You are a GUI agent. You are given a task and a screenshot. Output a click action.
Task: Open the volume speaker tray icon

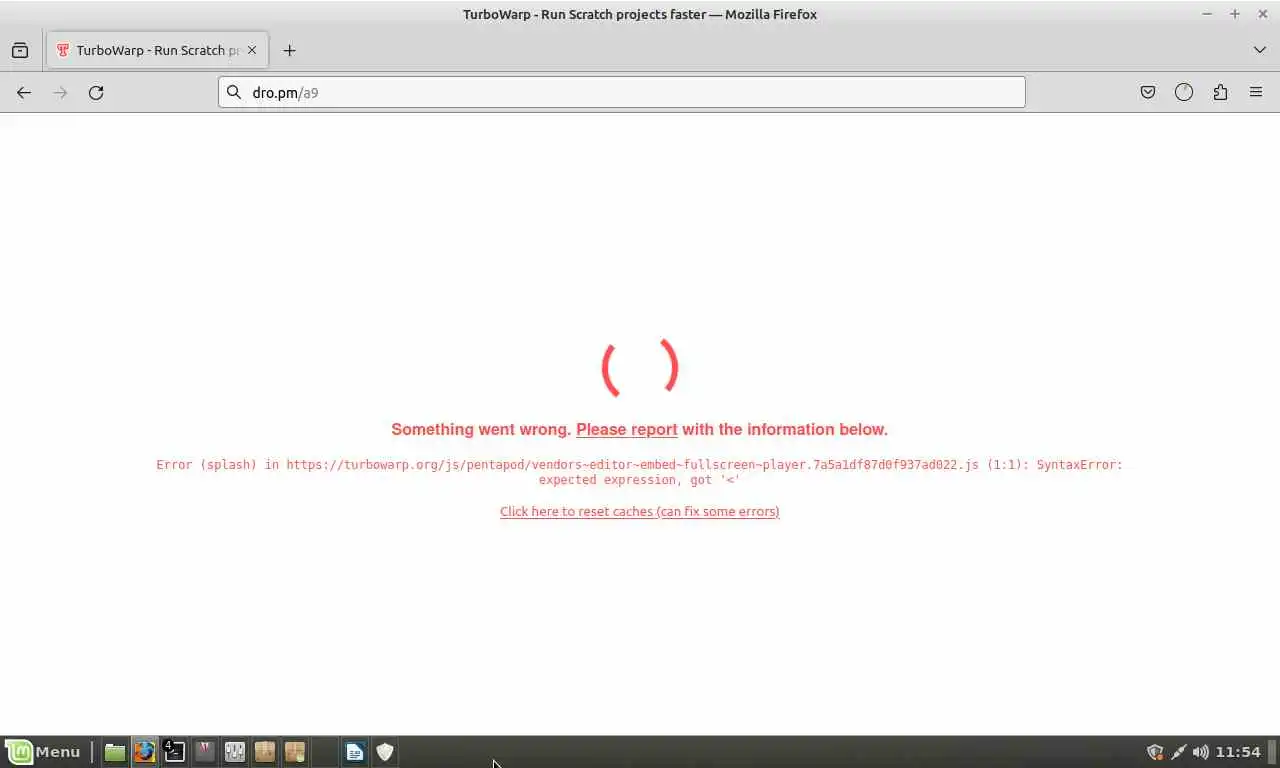tap(1200, 752)
